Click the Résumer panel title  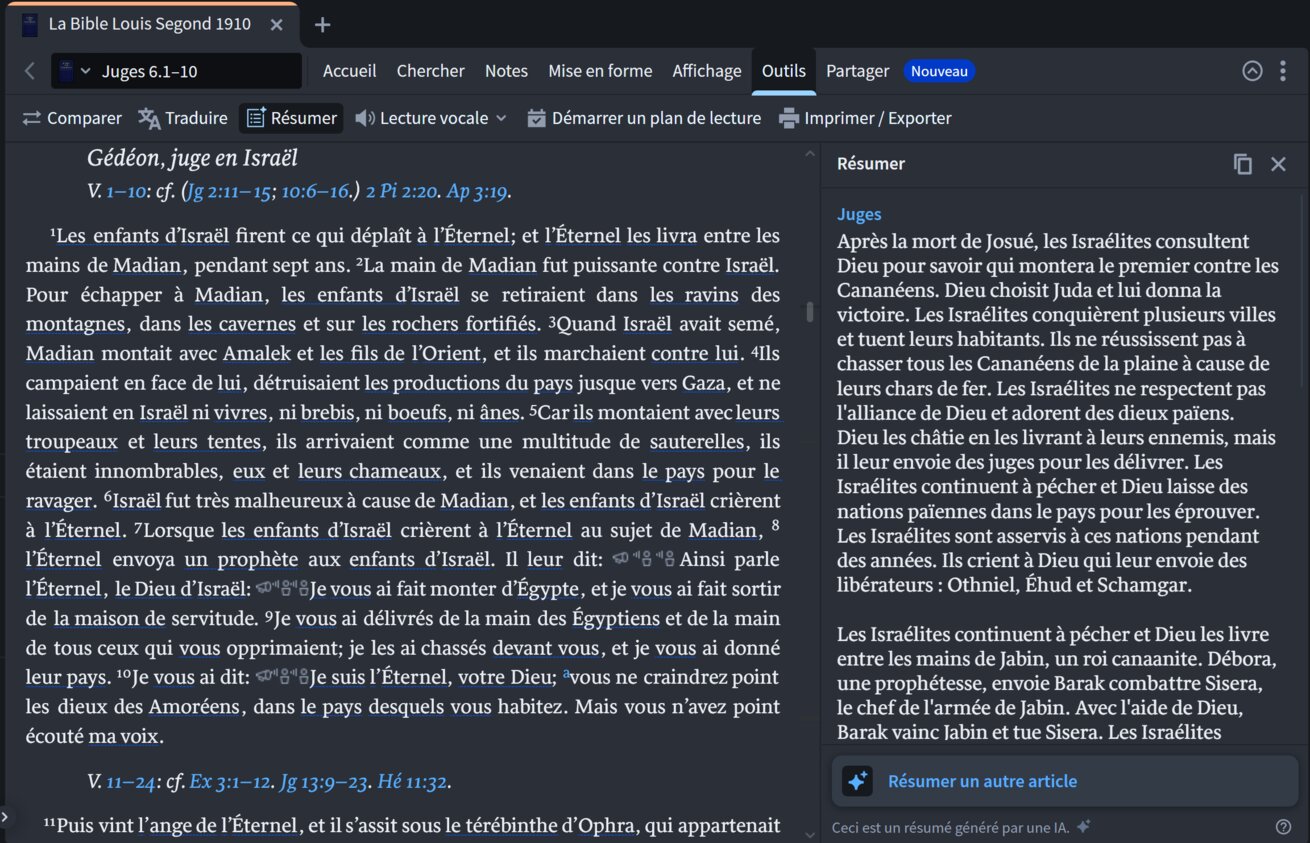click(x=870, y=164)
